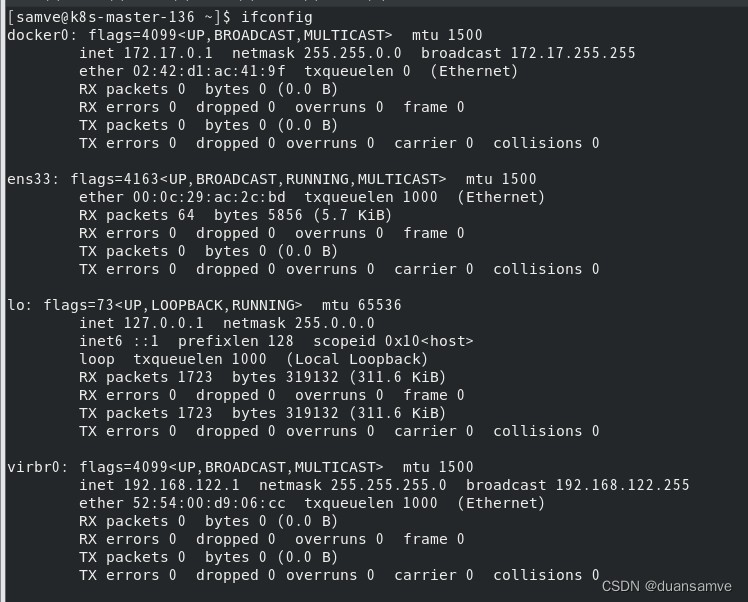Click the virbr0 inet address 192.168.122.1
Screen dimensions: 748x602
click(x=177, y=485)
